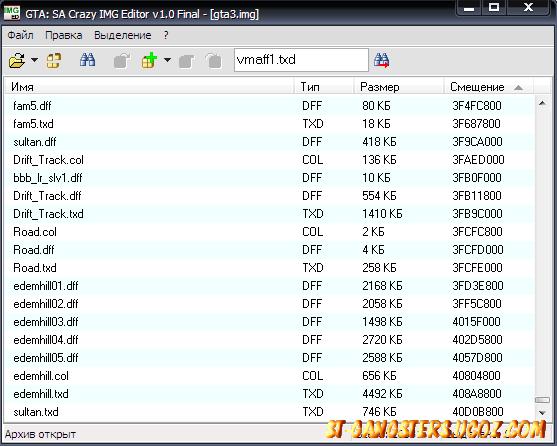Screen dimensions: 557x446
Task: Close the Crazy IMG Editor window
Action: pos(528,8)
